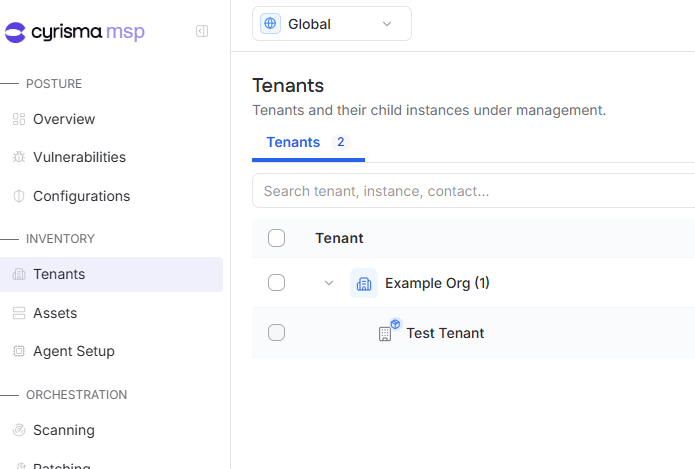Click the Overview grid icon
Viewport: 695px width, 469px height.
(19, 119)
